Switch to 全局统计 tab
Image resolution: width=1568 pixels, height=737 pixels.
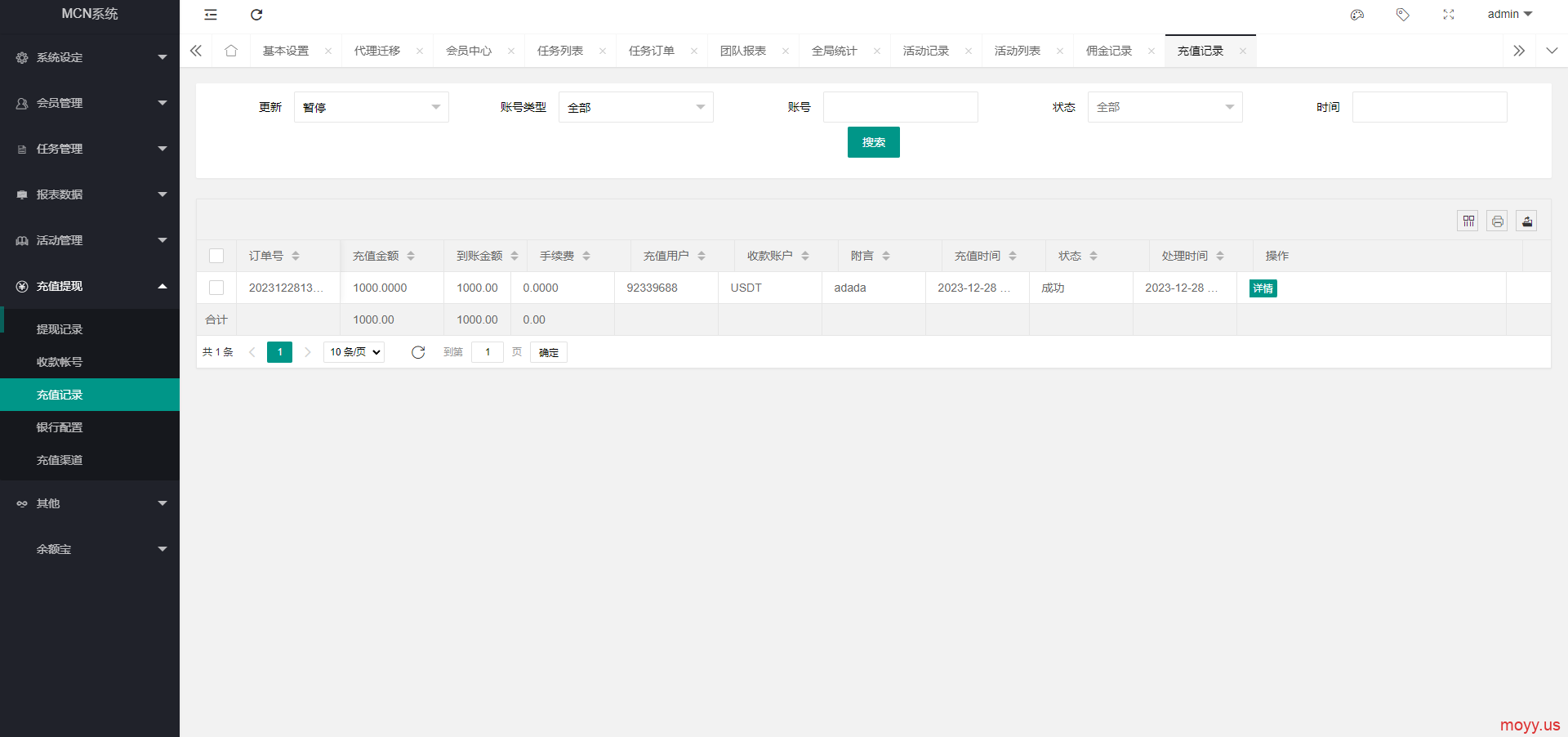[x=835, y=51]
